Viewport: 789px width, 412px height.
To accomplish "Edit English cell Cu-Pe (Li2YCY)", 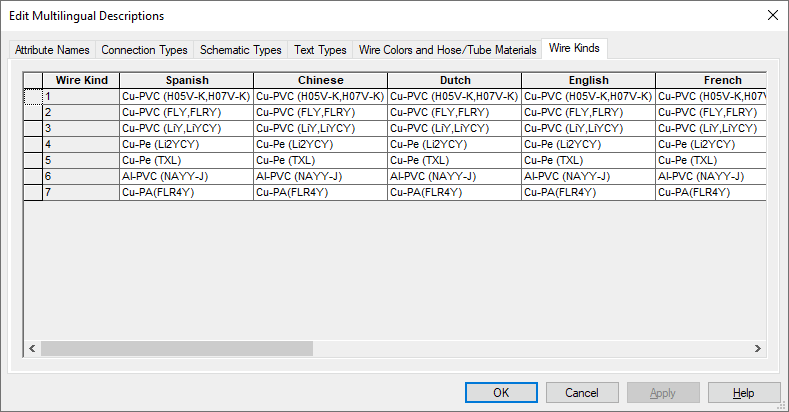I will (589, 144).
